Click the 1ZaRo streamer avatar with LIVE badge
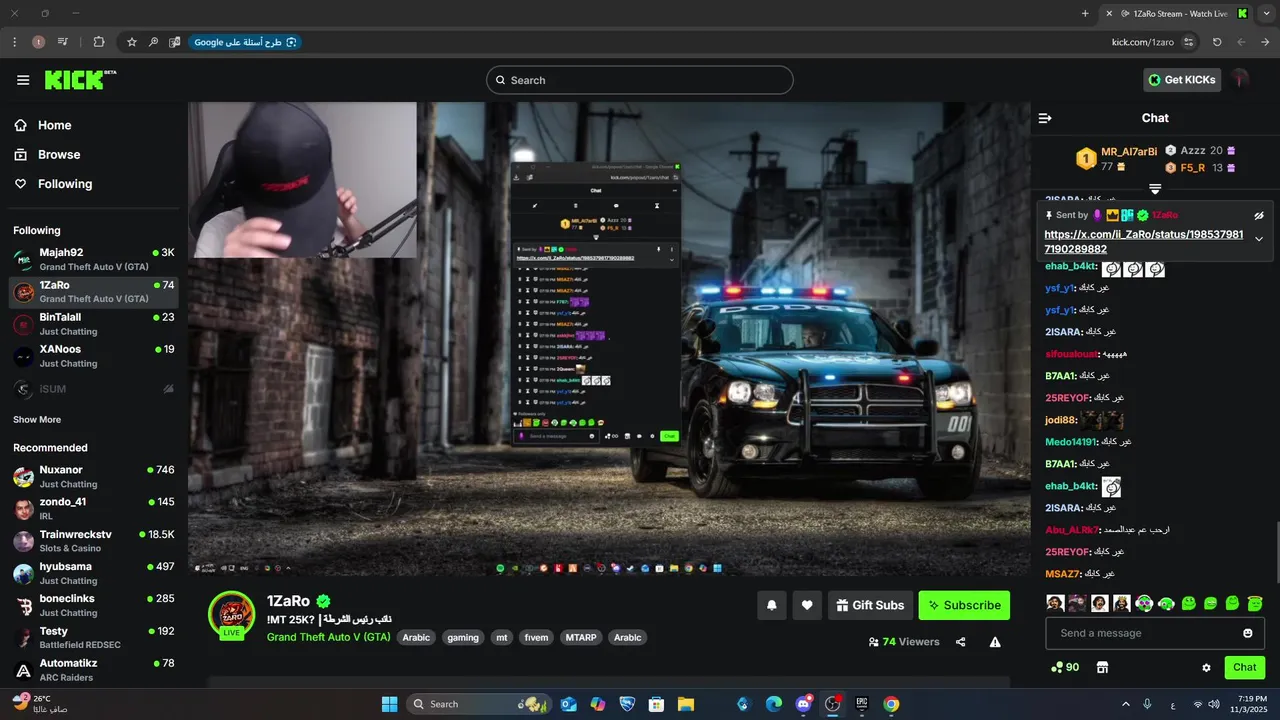Image resolution: width=1280 pixels, height=720 pixels. click(x=231, y=614)
